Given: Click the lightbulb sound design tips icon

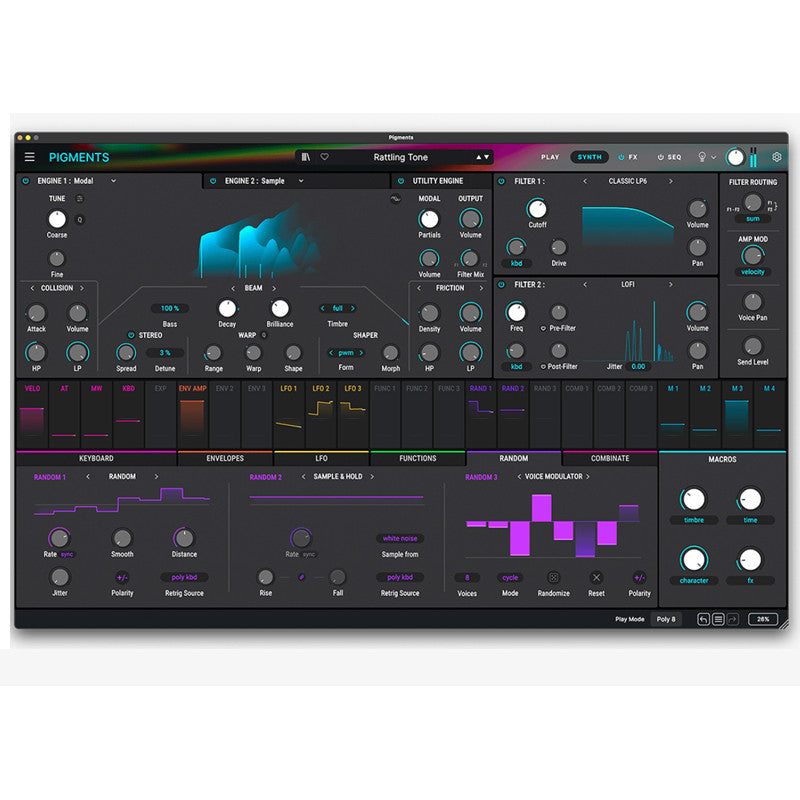Looking at the screenshot, I should pyautogui.click(x=702, y=157).
